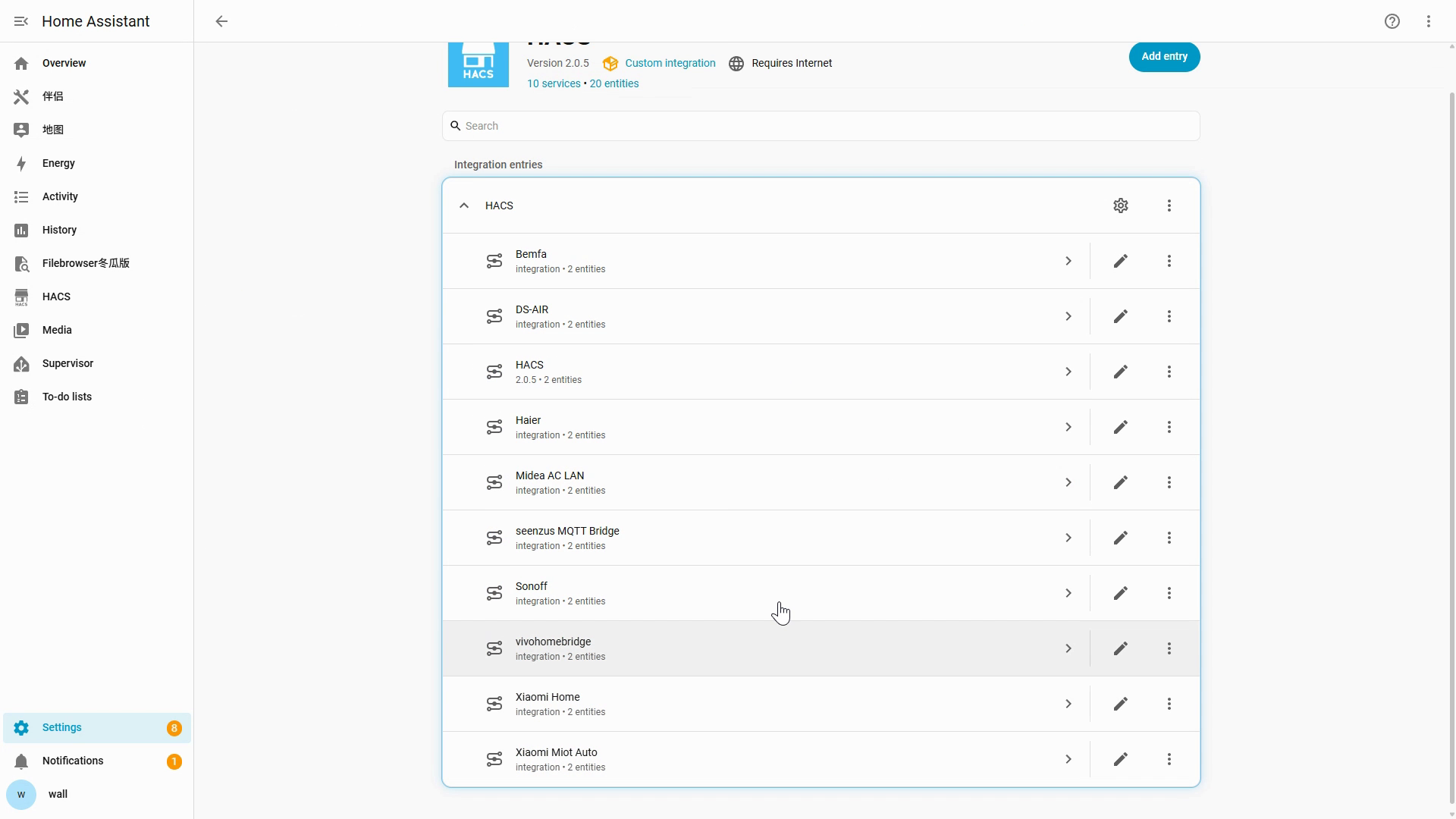1456x819 pixels.
Task: Click the HACS integration logo
Action: [x=479, y=64]
